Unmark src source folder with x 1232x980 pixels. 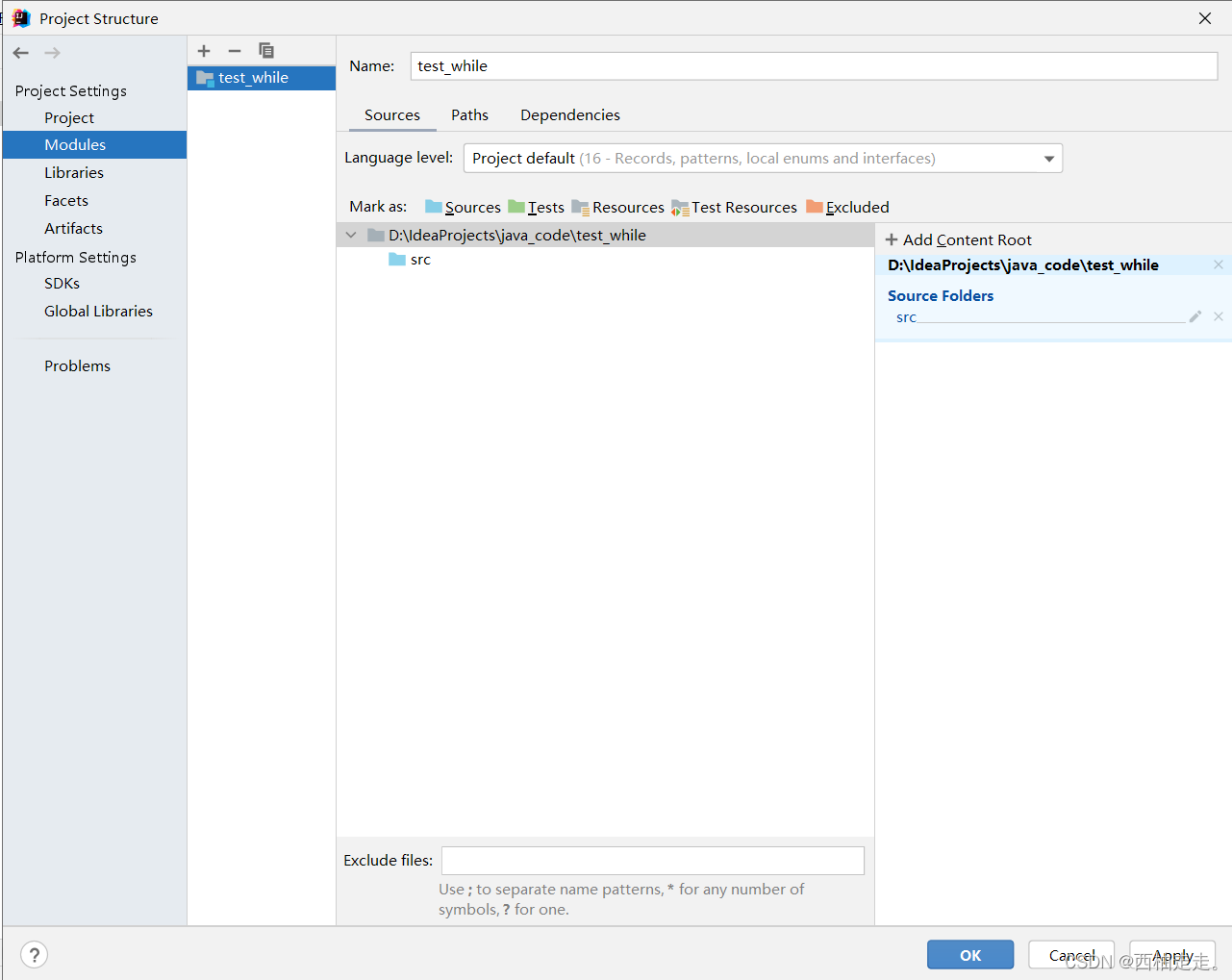[1219, 316]
